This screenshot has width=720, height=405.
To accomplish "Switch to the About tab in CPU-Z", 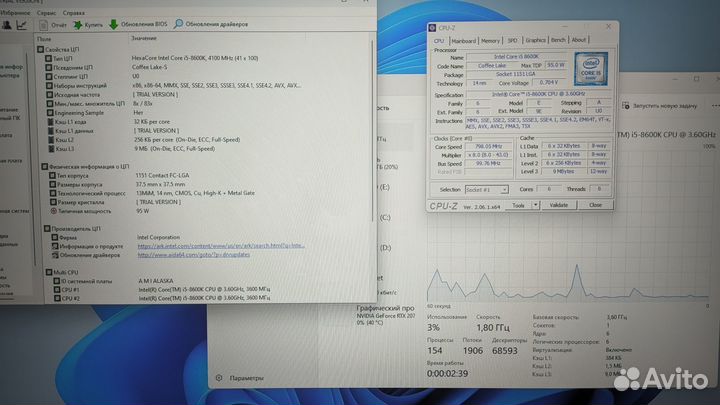I will click(579, 40).
